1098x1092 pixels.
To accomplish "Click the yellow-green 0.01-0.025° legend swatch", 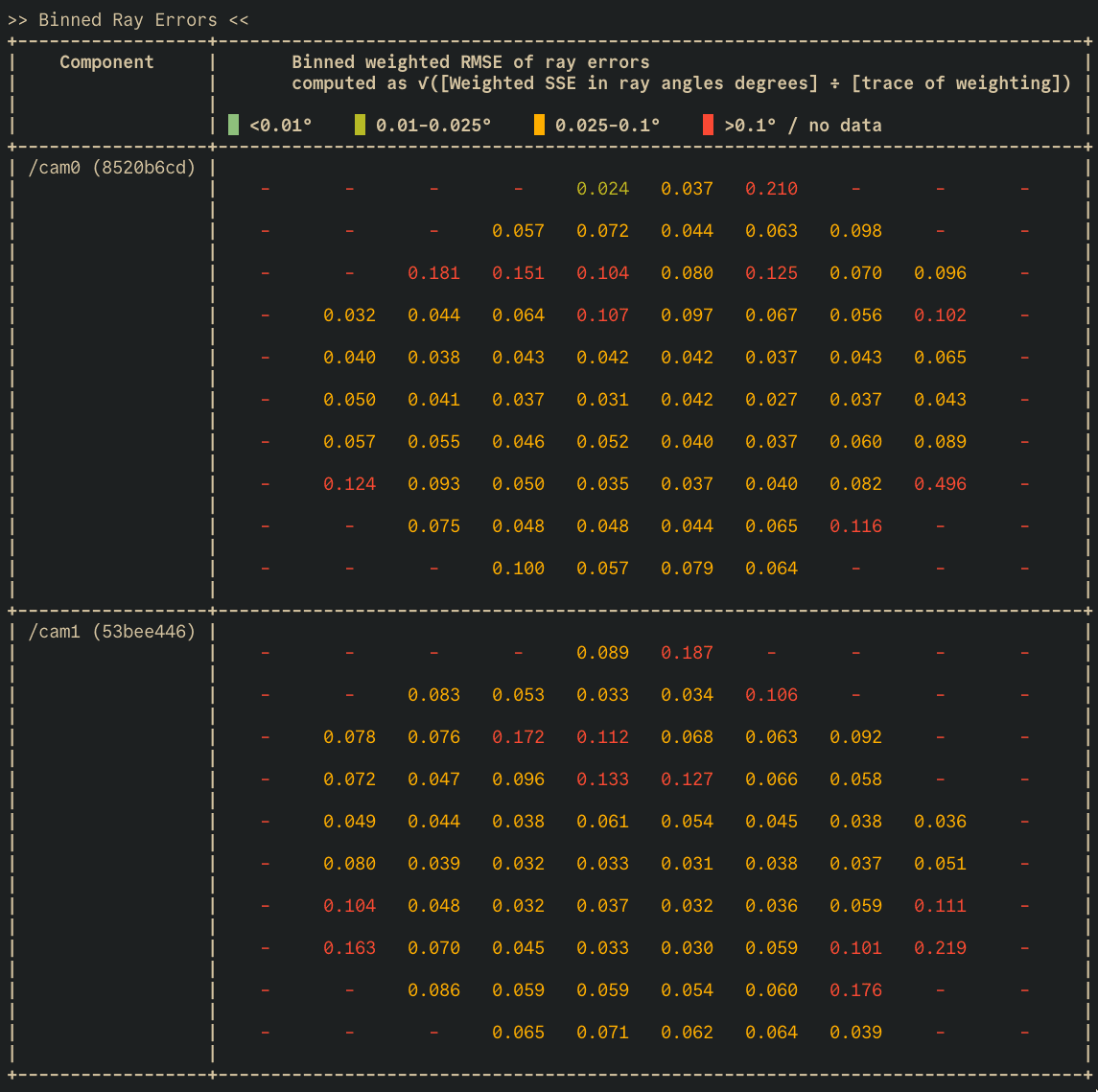I will pyautogui.click(x=360, y=126).
